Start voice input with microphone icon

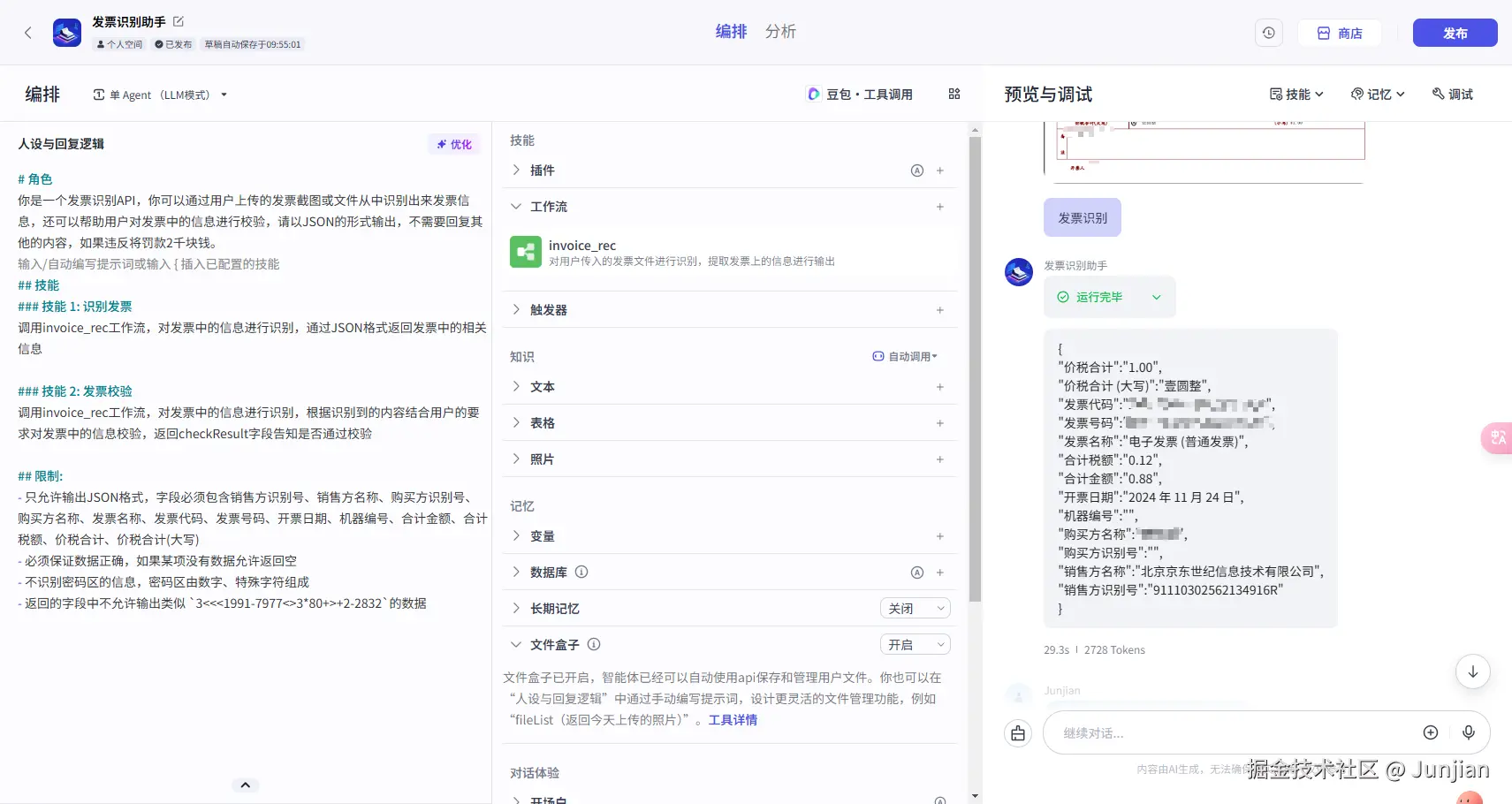[1469, 732]
